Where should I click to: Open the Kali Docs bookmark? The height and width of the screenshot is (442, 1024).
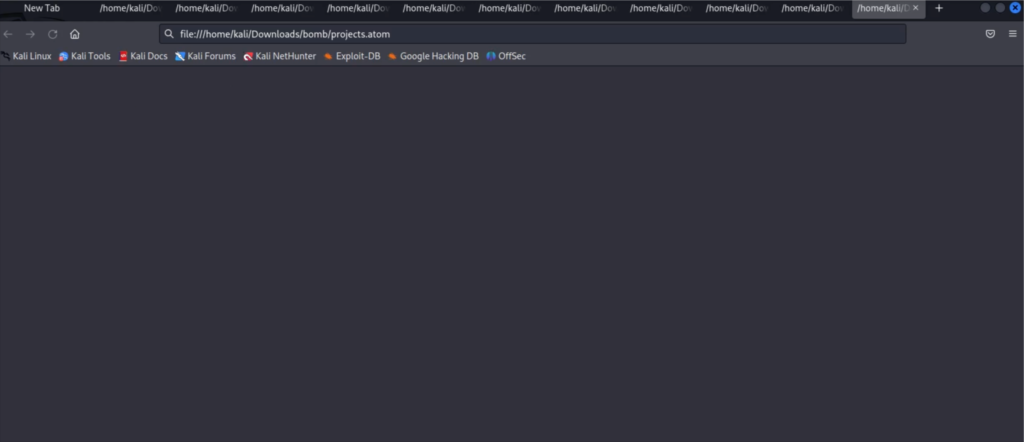[x=143, y=56]
